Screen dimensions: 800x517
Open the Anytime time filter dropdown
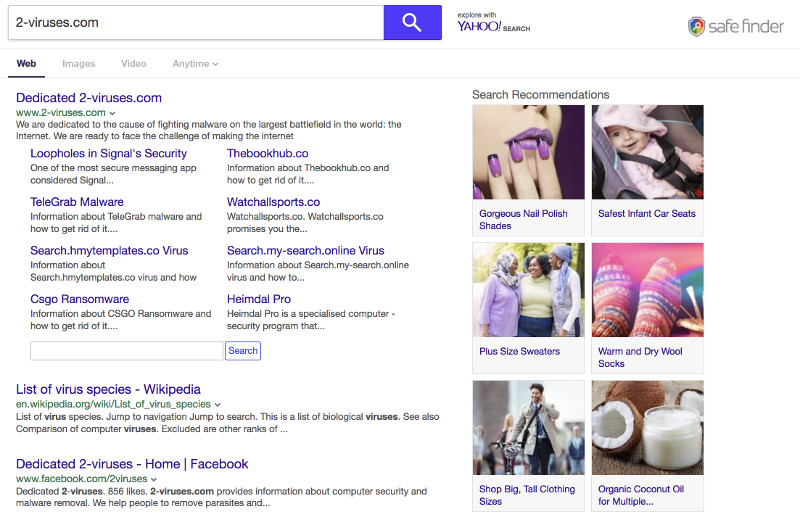click(x=195, y=64)
